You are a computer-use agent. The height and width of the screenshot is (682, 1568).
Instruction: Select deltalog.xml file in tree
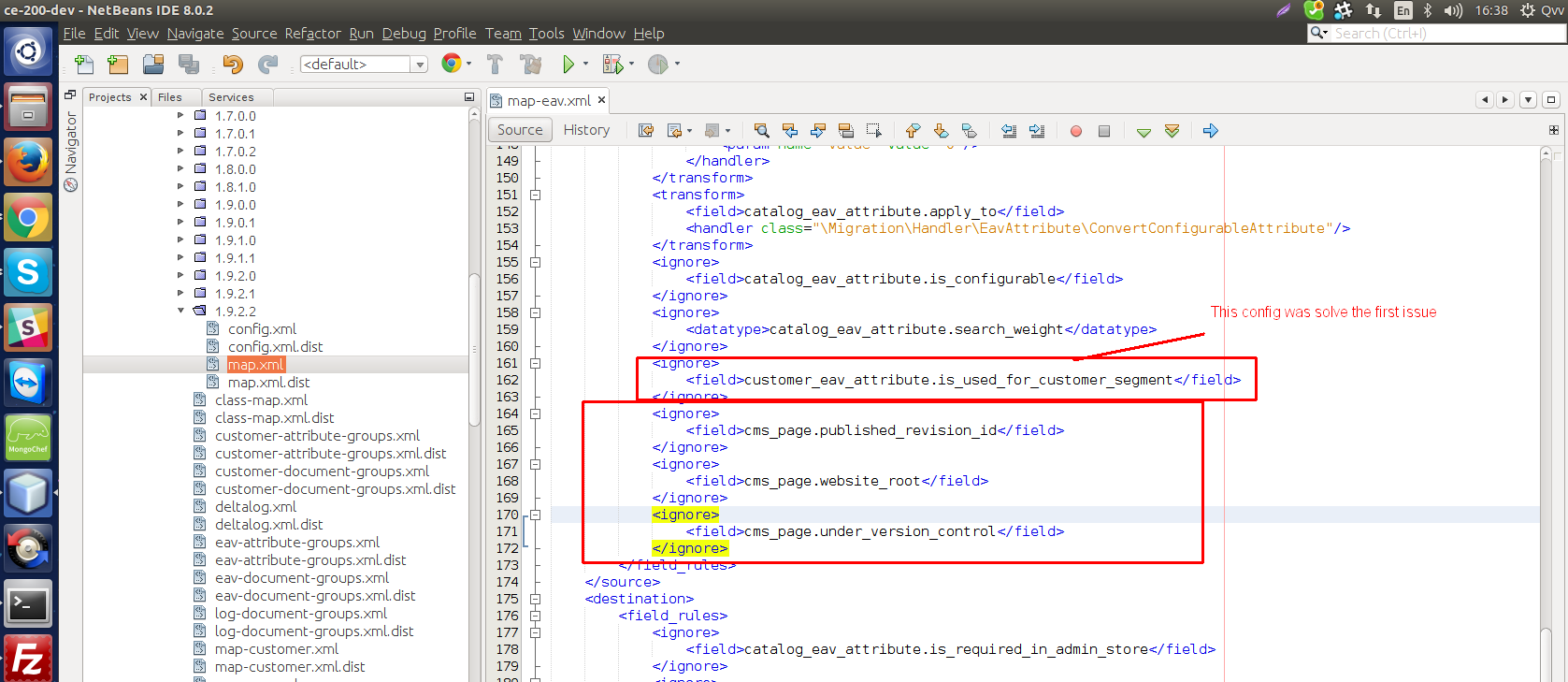[x=255, y=507]
